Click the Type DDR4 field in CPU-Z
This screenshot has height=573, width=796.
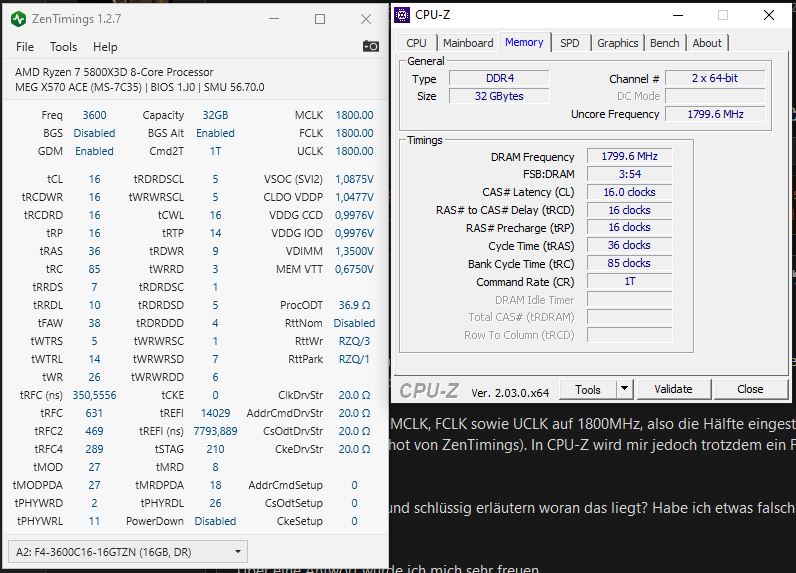[x=500, y=78]
